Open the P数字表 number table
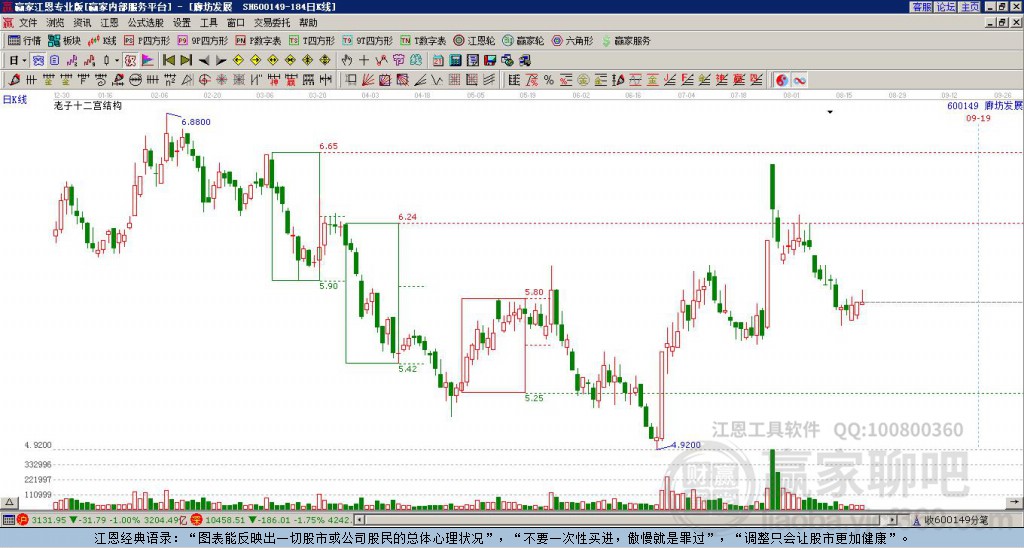 click(x=258, y=40)
